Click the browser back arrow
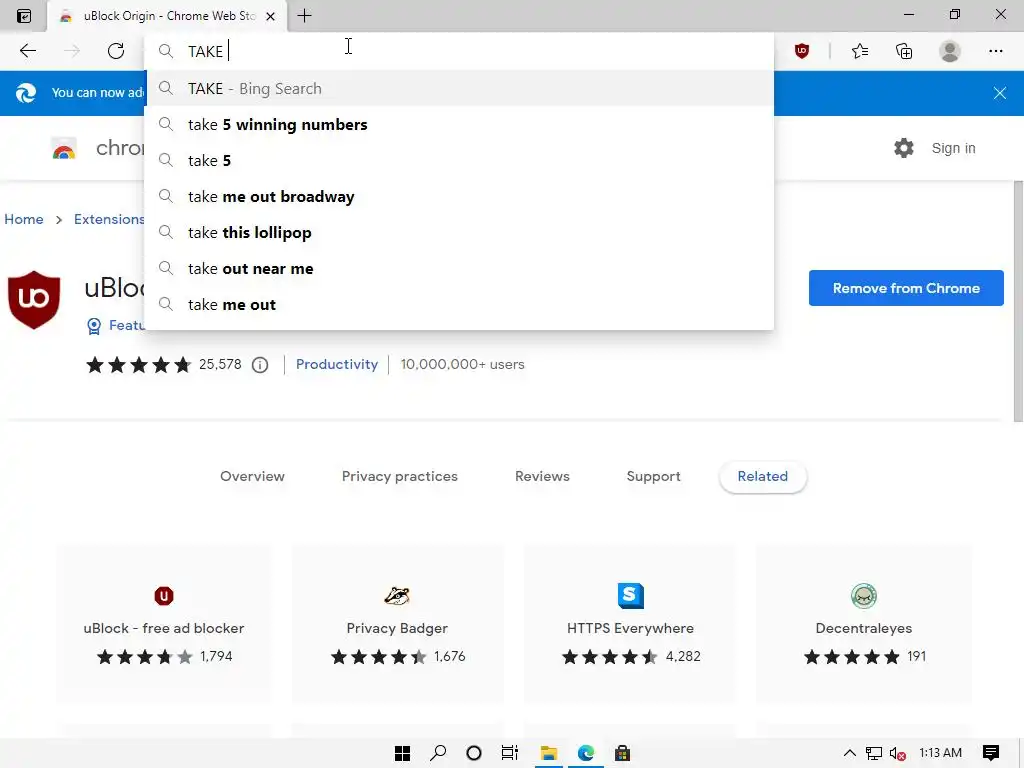The height and width of the screenshot is (768, 1024). (x=27, y=51)
